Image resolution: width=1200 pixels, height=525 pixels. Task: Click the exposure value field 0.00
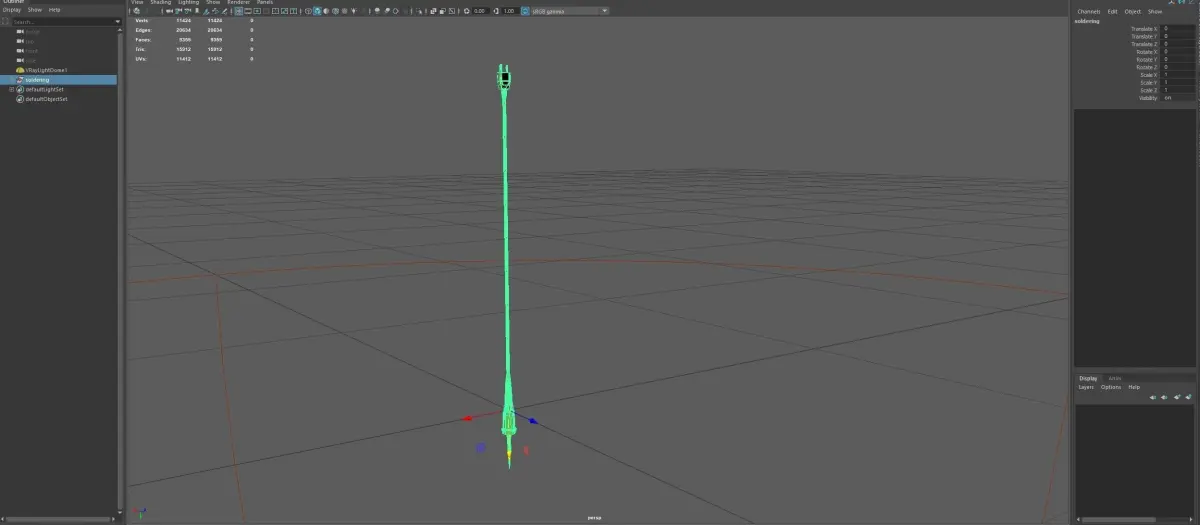tap(479, 11)
